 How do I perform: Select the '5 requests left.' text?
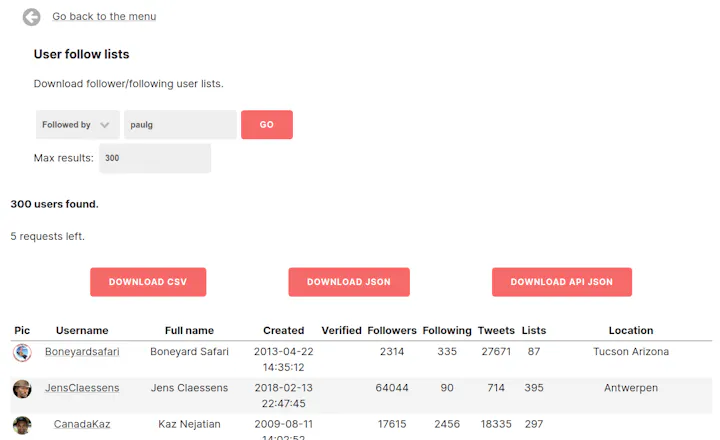48,236
